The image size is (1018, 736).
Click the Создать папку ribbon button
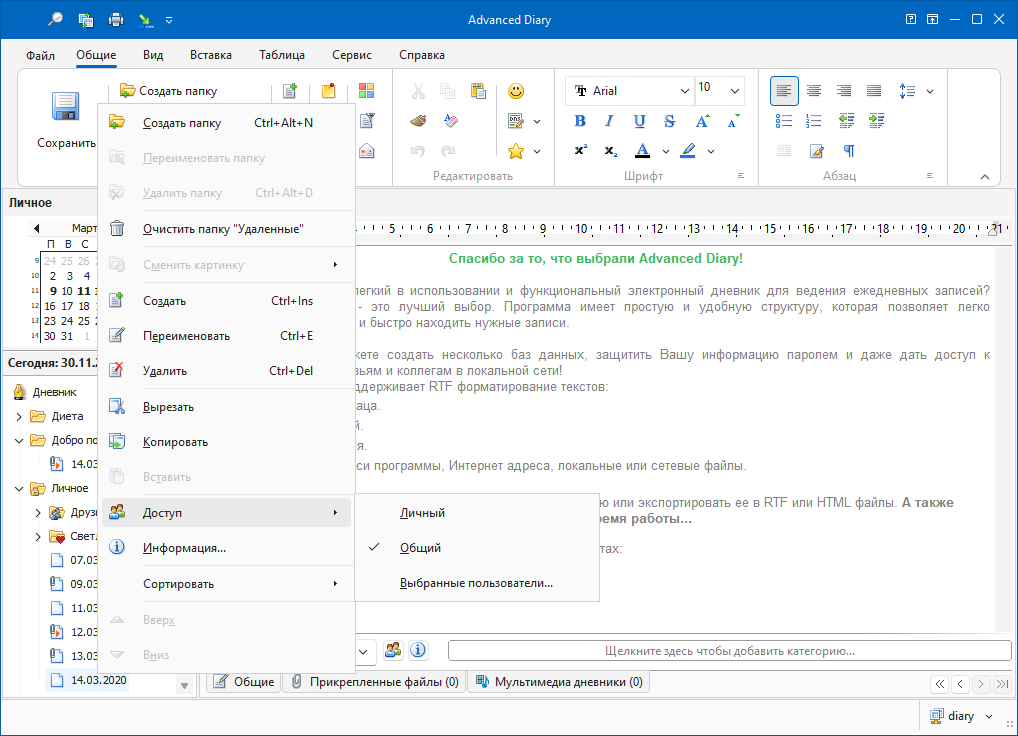(169, 91)
